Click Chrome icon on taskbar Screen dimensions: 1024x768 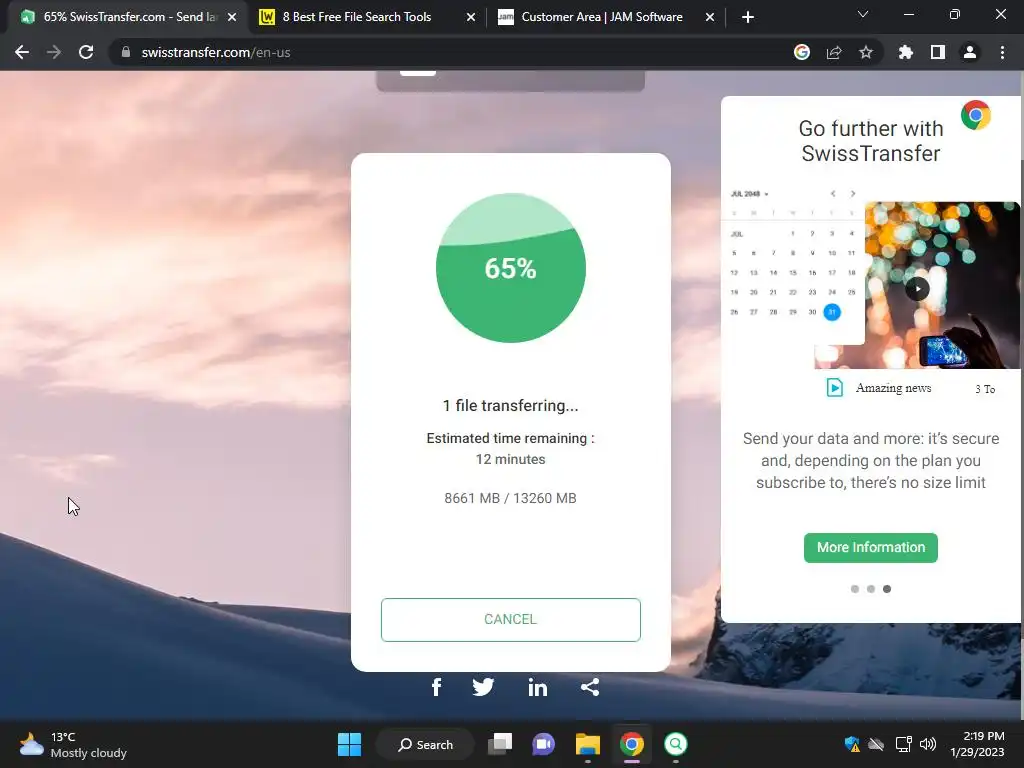pyautogui.click(x=632, y=744)
